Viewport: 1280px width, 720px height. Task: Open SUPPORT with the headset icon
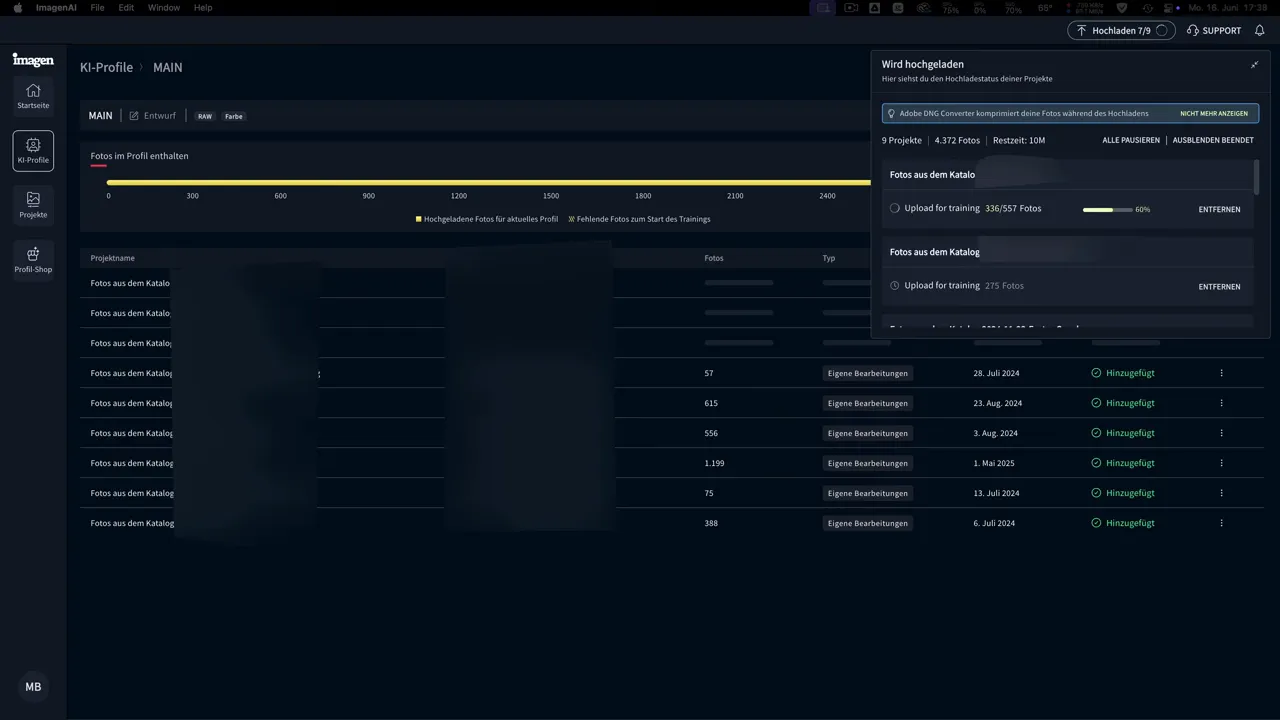pos(1213,30)
